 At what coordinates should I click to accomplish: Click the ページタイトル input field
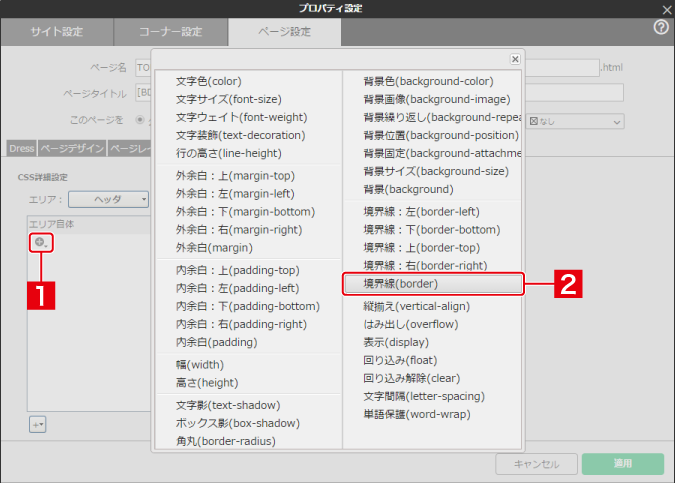(143, 93)
